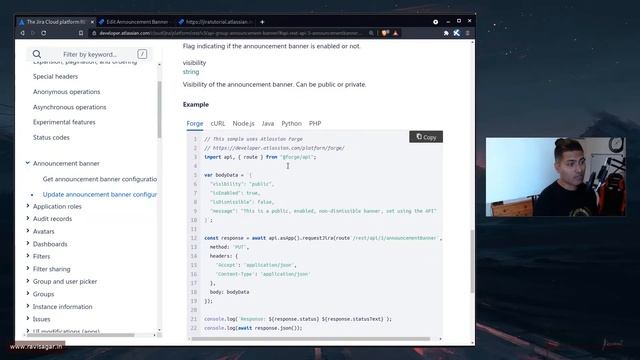Select the Java example tab
Image resolution: width=640 pixels, height=360 pixels.
pos(268,123)
